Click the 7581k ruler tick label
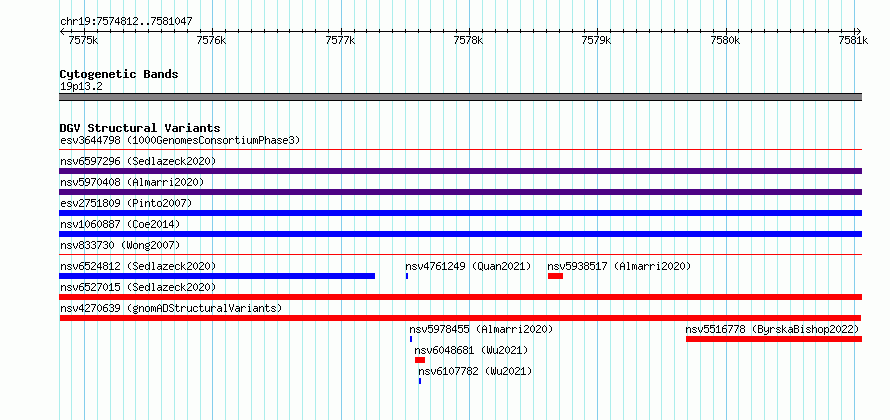The width and height of the screenshot is (890, 420). pyautogui.click(x=854, y=40)
